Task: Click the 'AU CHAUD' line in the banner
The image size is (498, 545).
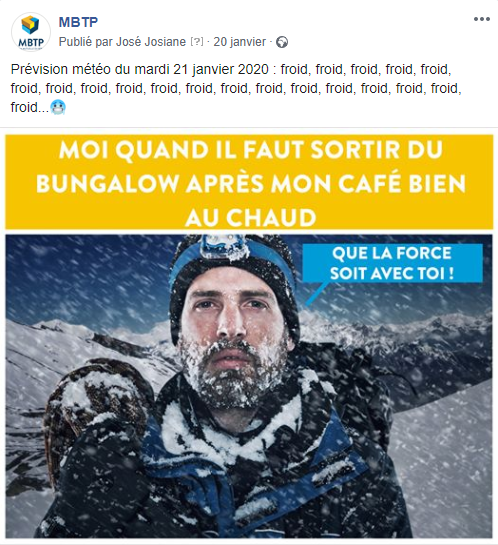Action: (x=251, y=217)
